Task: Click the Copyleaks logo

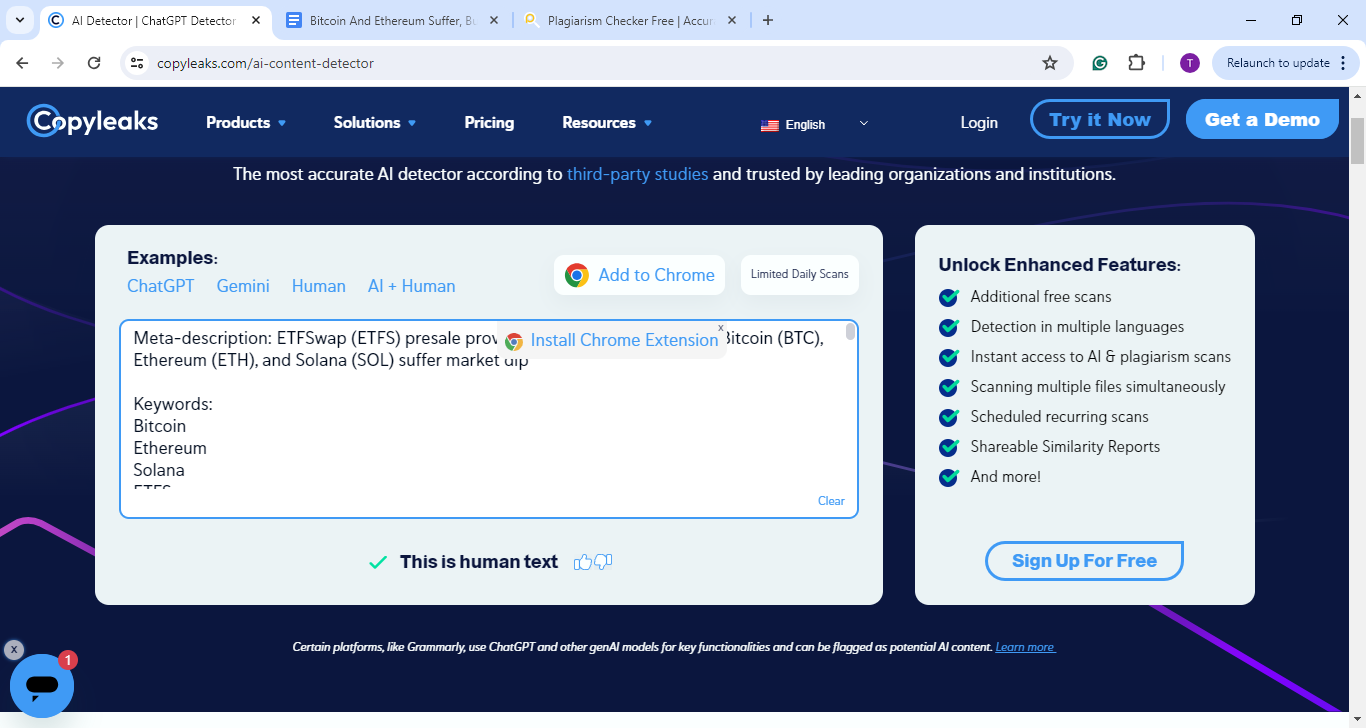Action: click(92, 121)
